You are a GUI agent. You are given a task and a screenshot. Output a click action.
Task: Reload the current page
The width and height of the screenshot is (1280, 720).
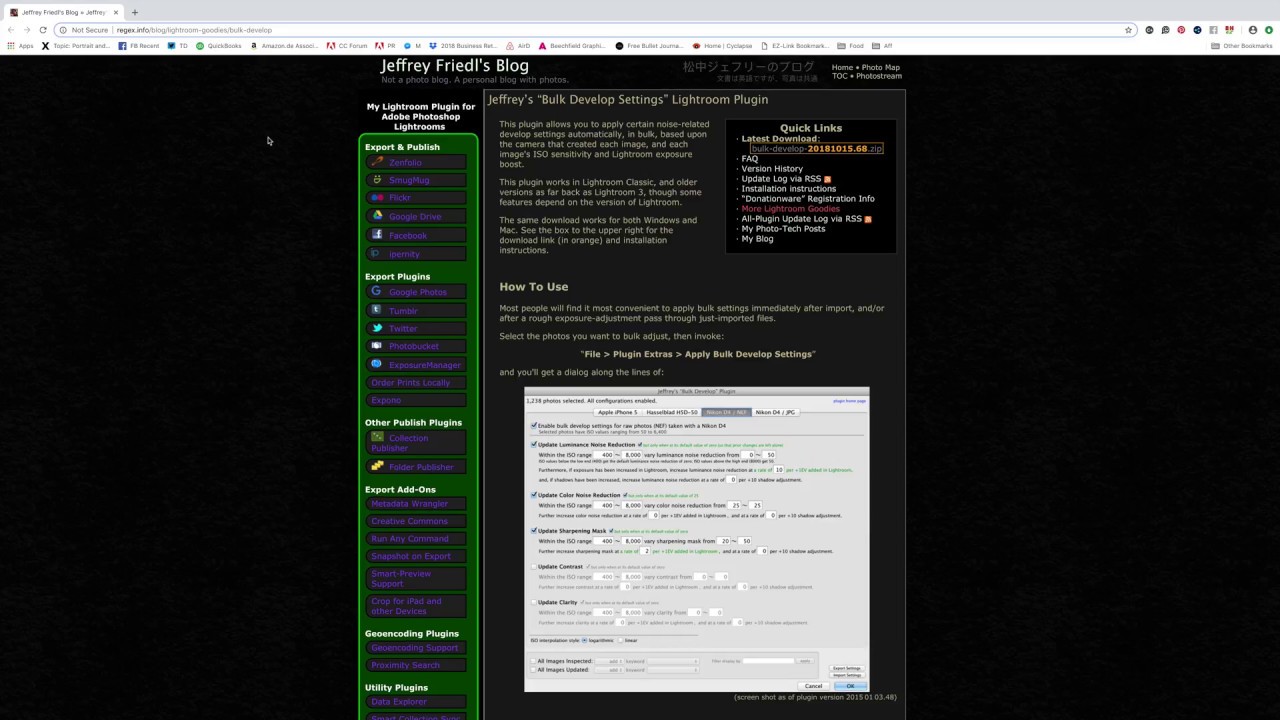(43, 30)
